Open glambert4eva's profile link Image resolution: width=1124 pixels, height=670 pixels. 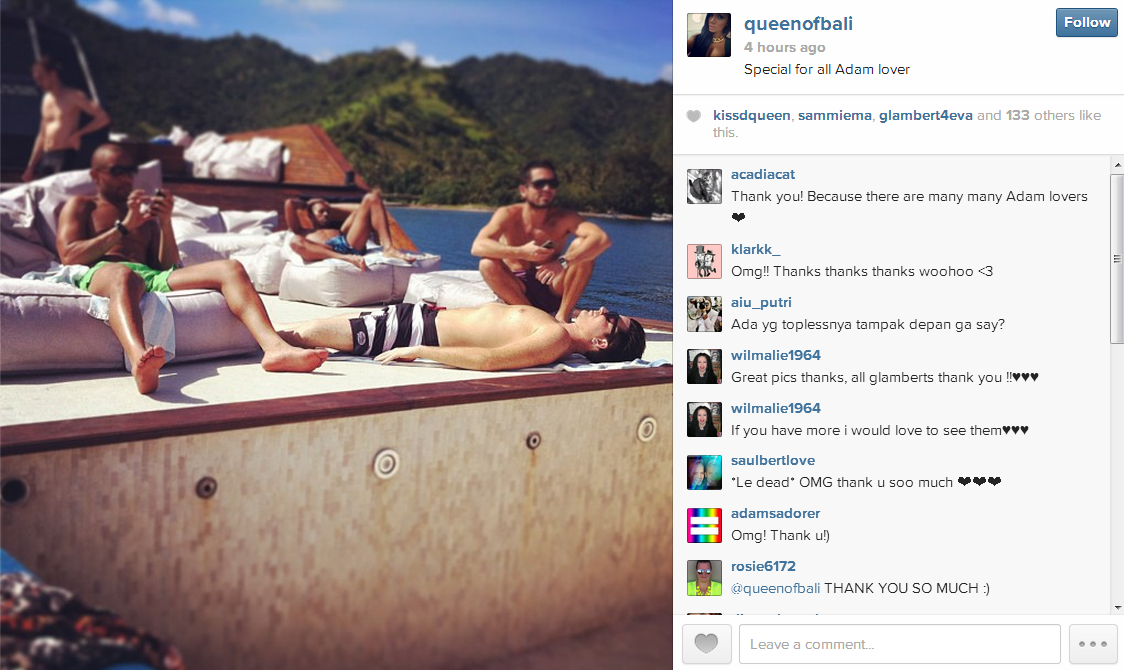(925, 115)
